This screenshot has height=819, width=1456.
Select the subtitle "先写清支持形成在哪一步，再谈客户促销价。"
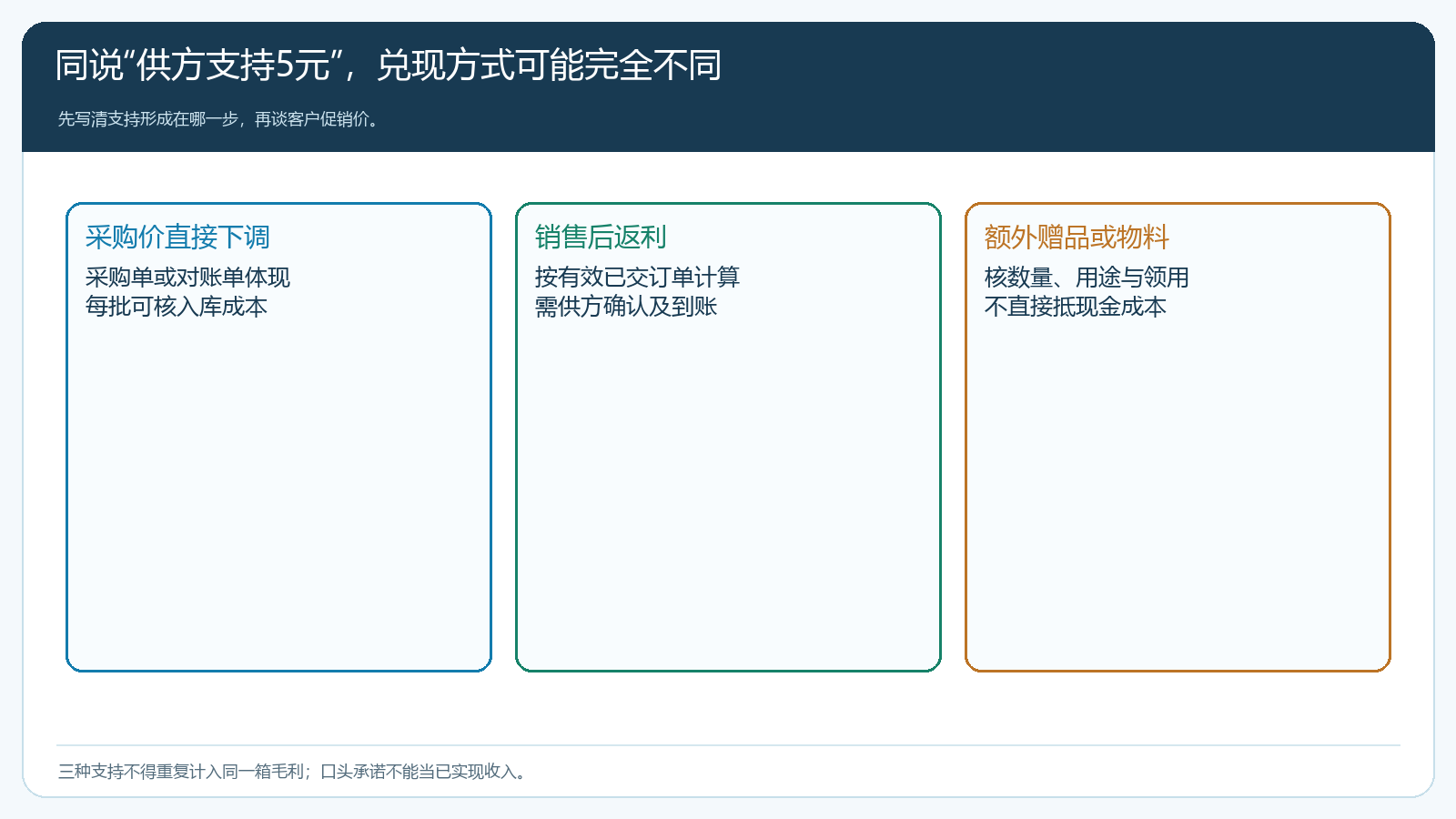point(220,119)
